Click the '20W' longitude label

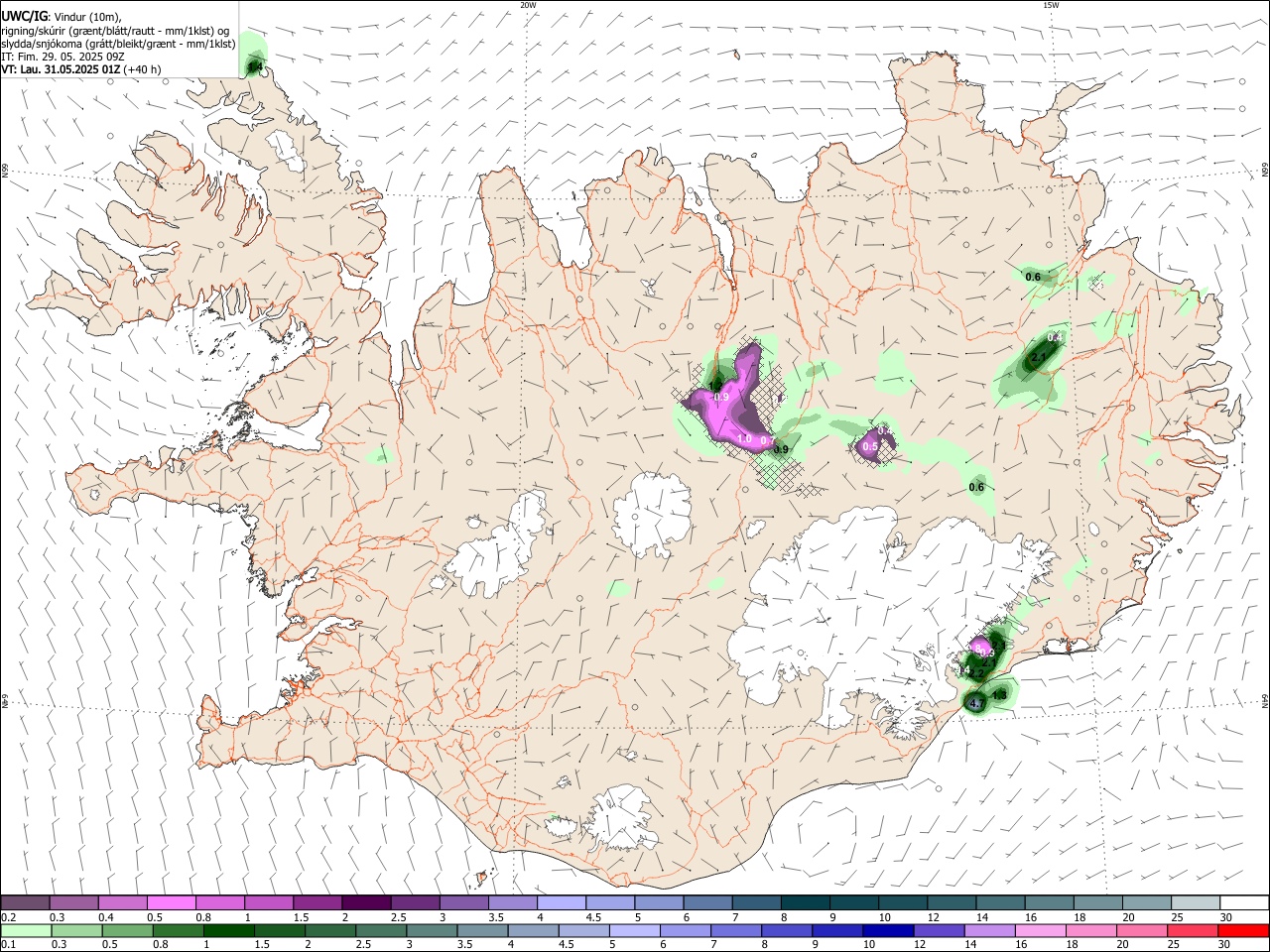[x=528, y=5]
